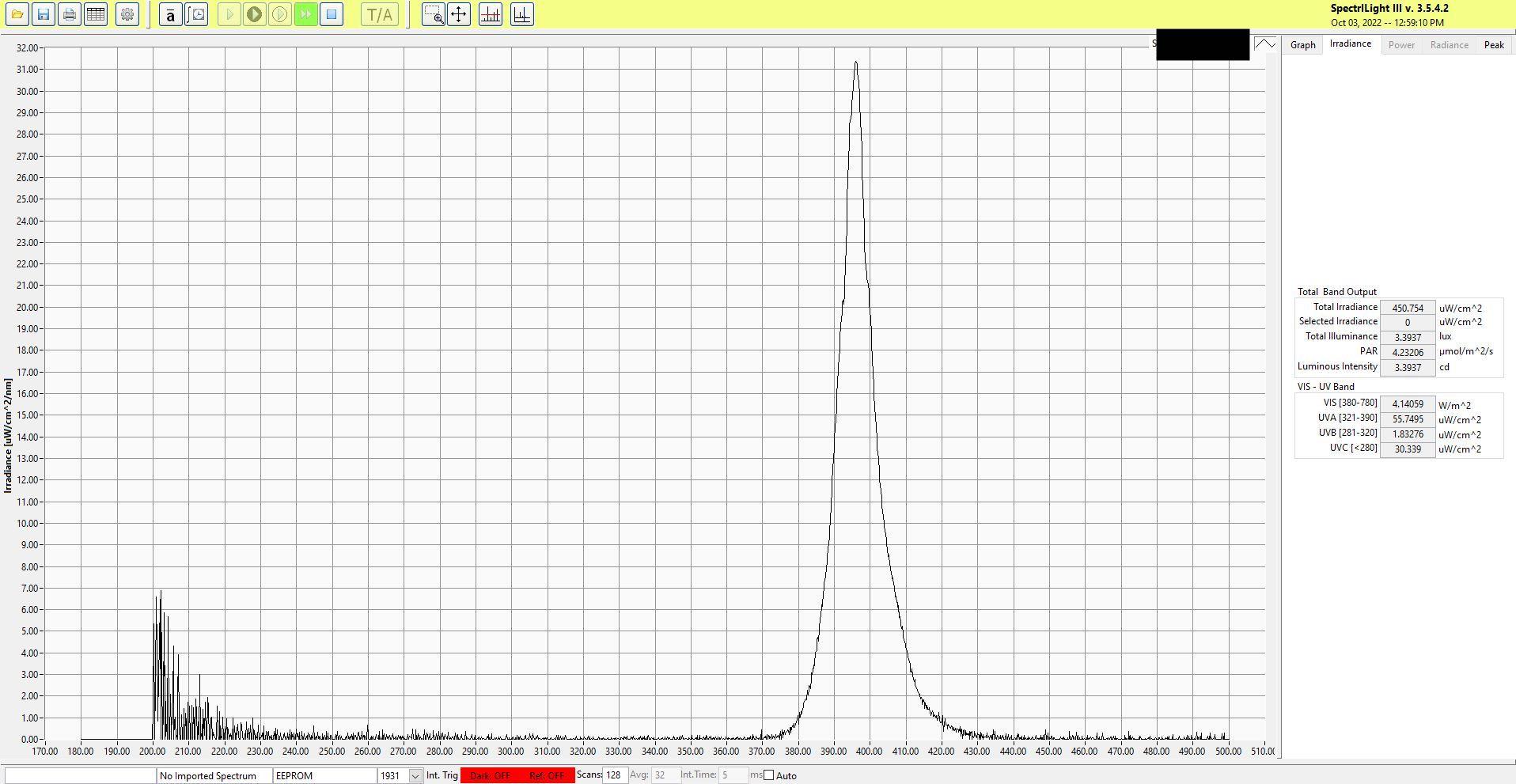
Task: Save the spectrum with the floppy disk icon
Action: point(44,14)
